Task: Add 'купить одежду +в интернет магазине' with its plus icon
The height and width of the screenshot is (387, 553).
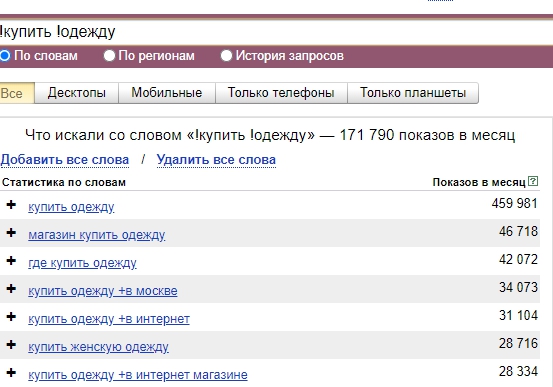Action: 11,373
